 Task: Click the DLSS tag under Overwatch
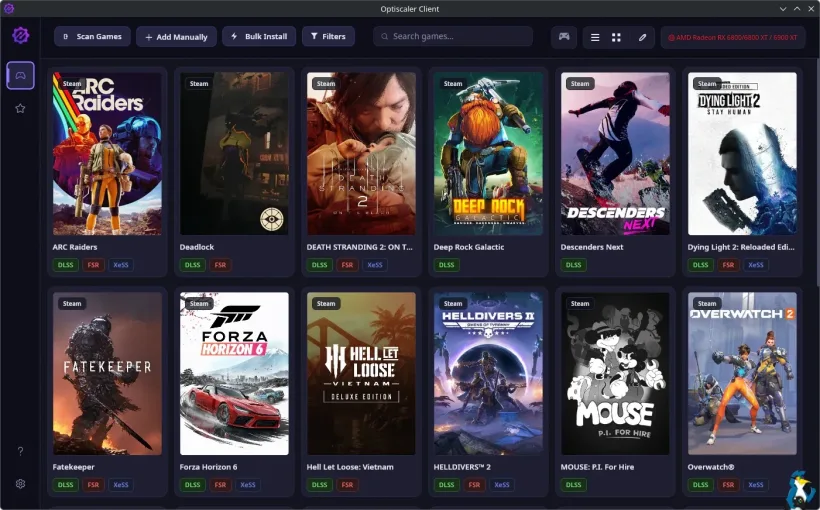[700, 485]
